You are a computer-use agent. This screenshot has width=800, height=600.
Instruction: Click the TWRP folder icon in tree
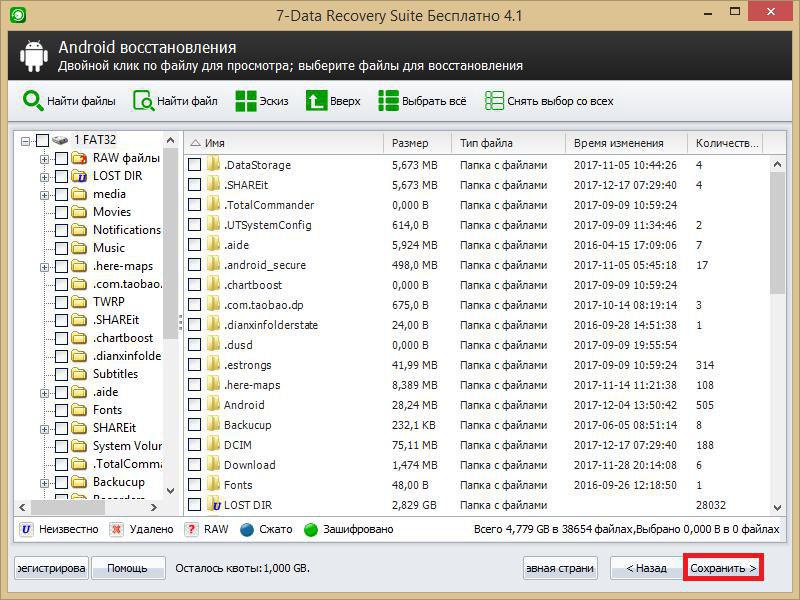tap(79, 302)
